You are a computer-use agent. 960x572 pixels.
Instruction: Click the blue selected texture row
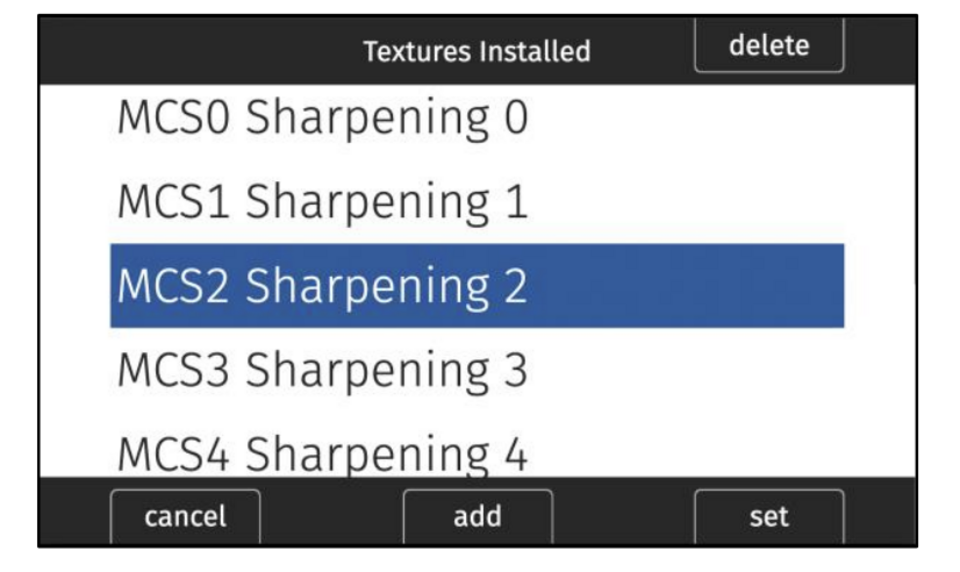click(476, 286)
